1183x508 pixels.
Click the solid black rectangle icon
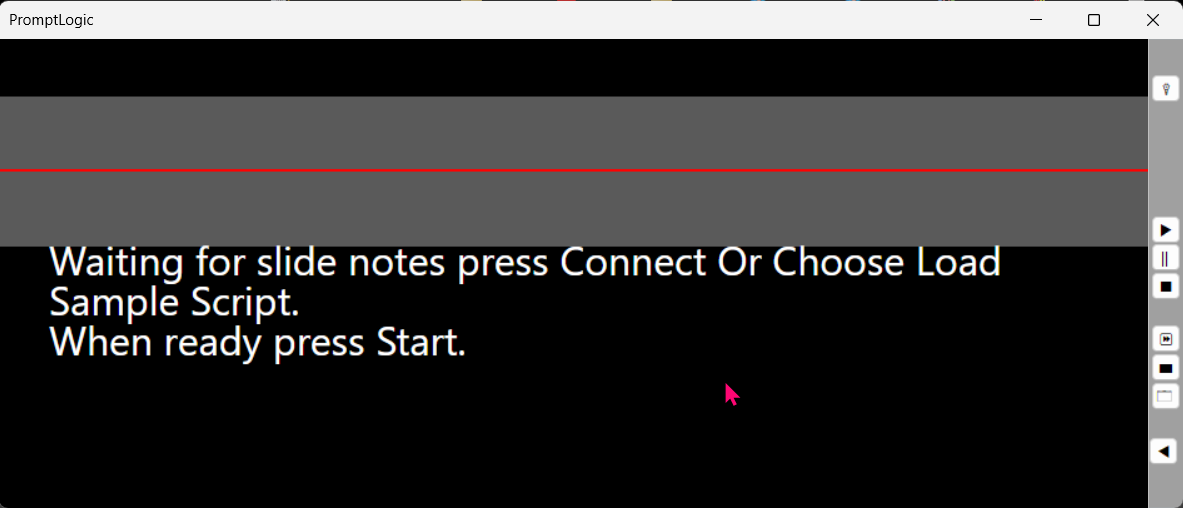pyautogui.click(x=1165, y=368)
